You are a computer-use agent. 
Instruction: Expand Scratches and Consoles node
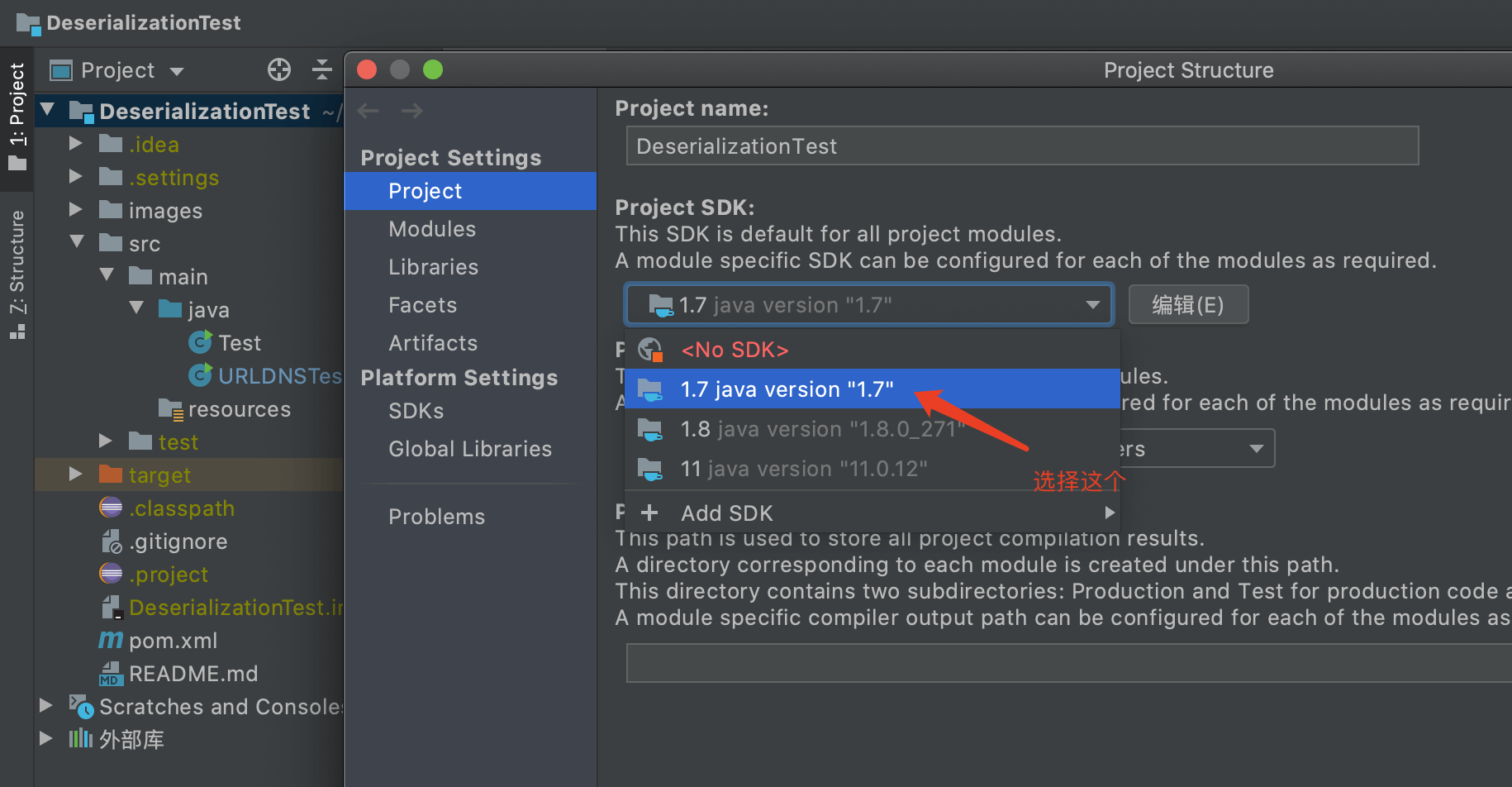point(46,706)
